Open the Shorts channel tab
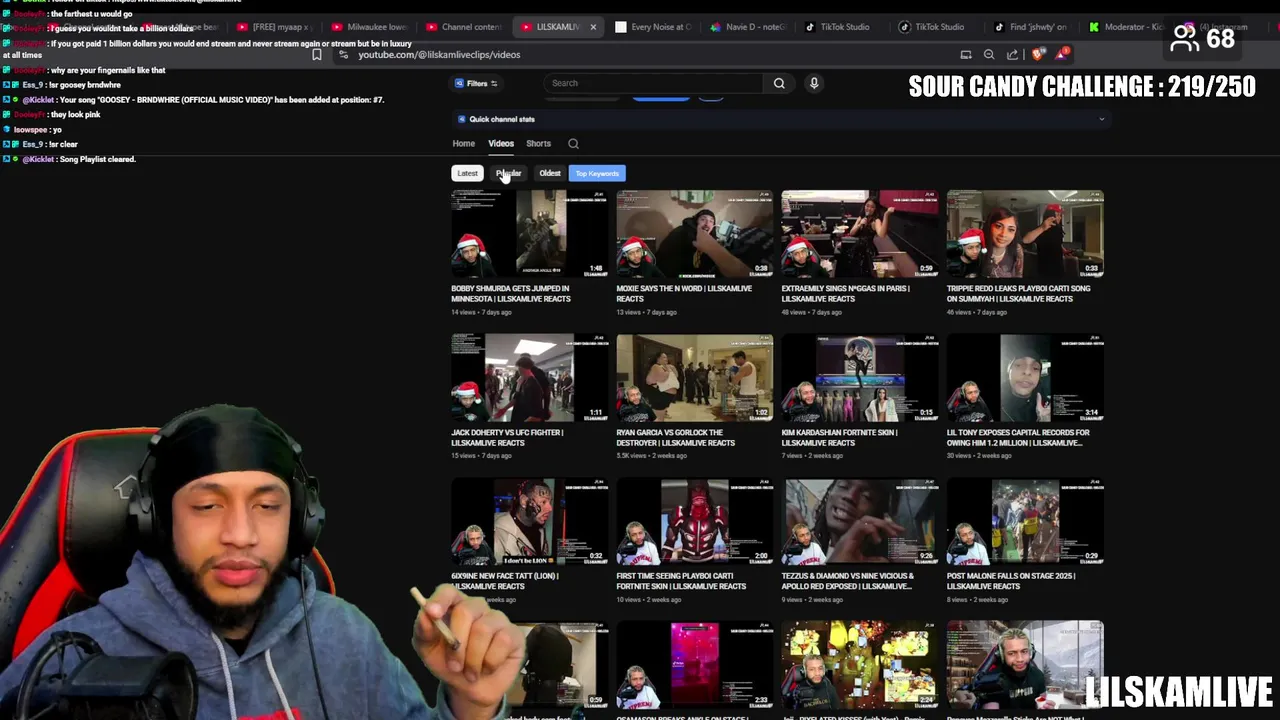Screen dimensions: 1280x720 click(538, 144)
